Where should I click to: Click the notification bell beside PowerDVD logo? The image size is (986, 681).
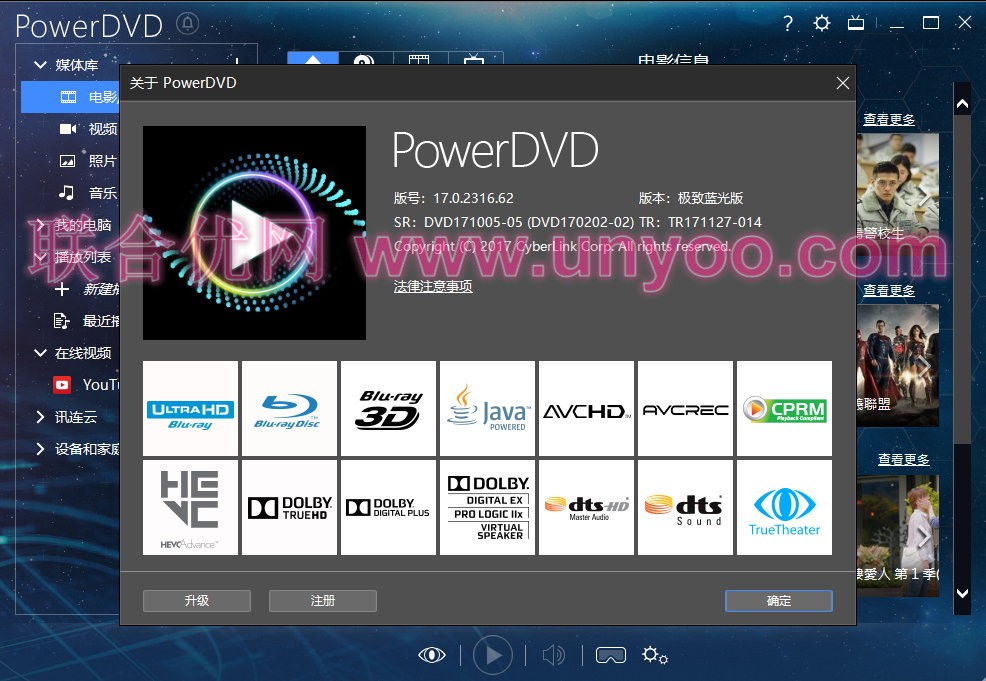click(x=187, y=24)
